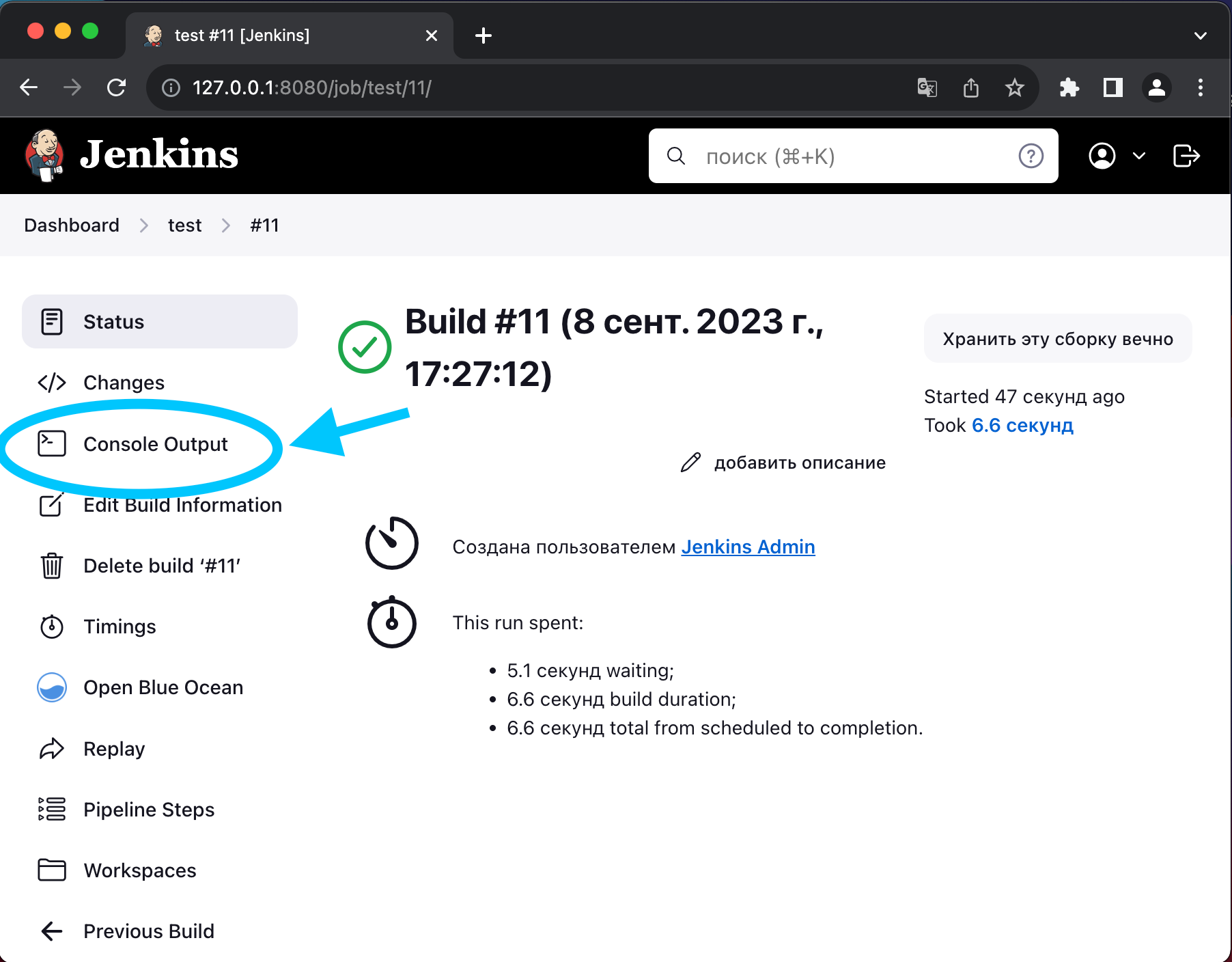Click the logout icon in the header
1232x962 pixels.
[x=1186, y=156]
